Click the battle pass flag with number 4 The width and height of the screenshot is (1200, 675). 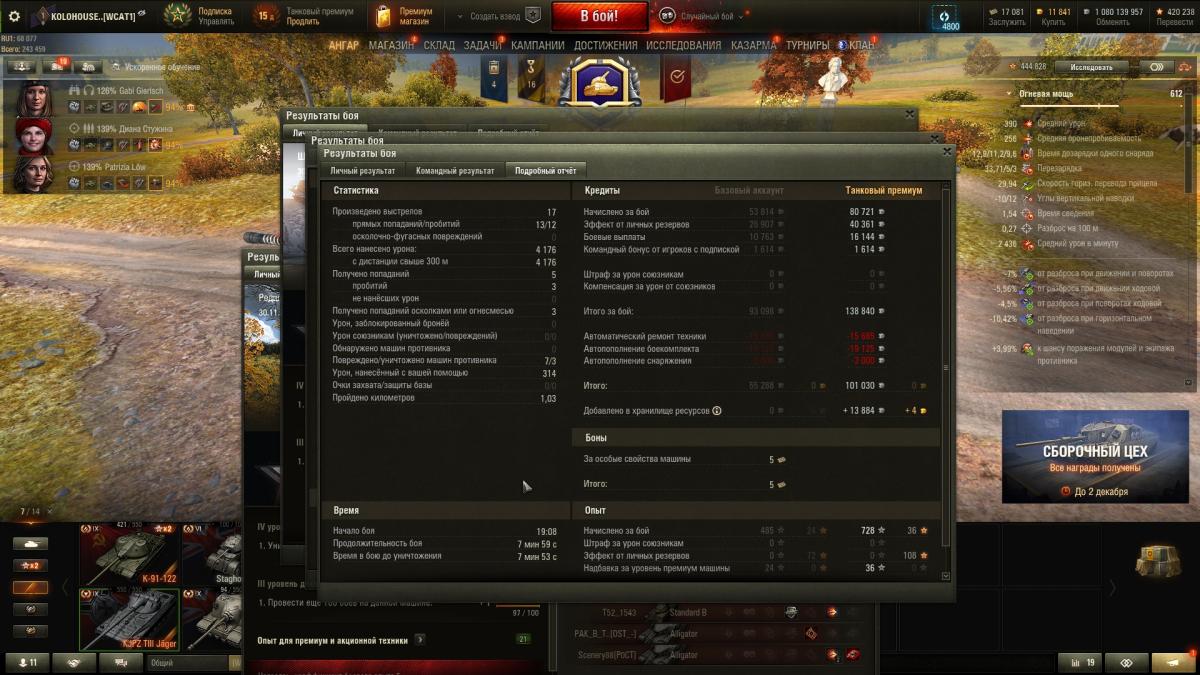tap(494, 77)
